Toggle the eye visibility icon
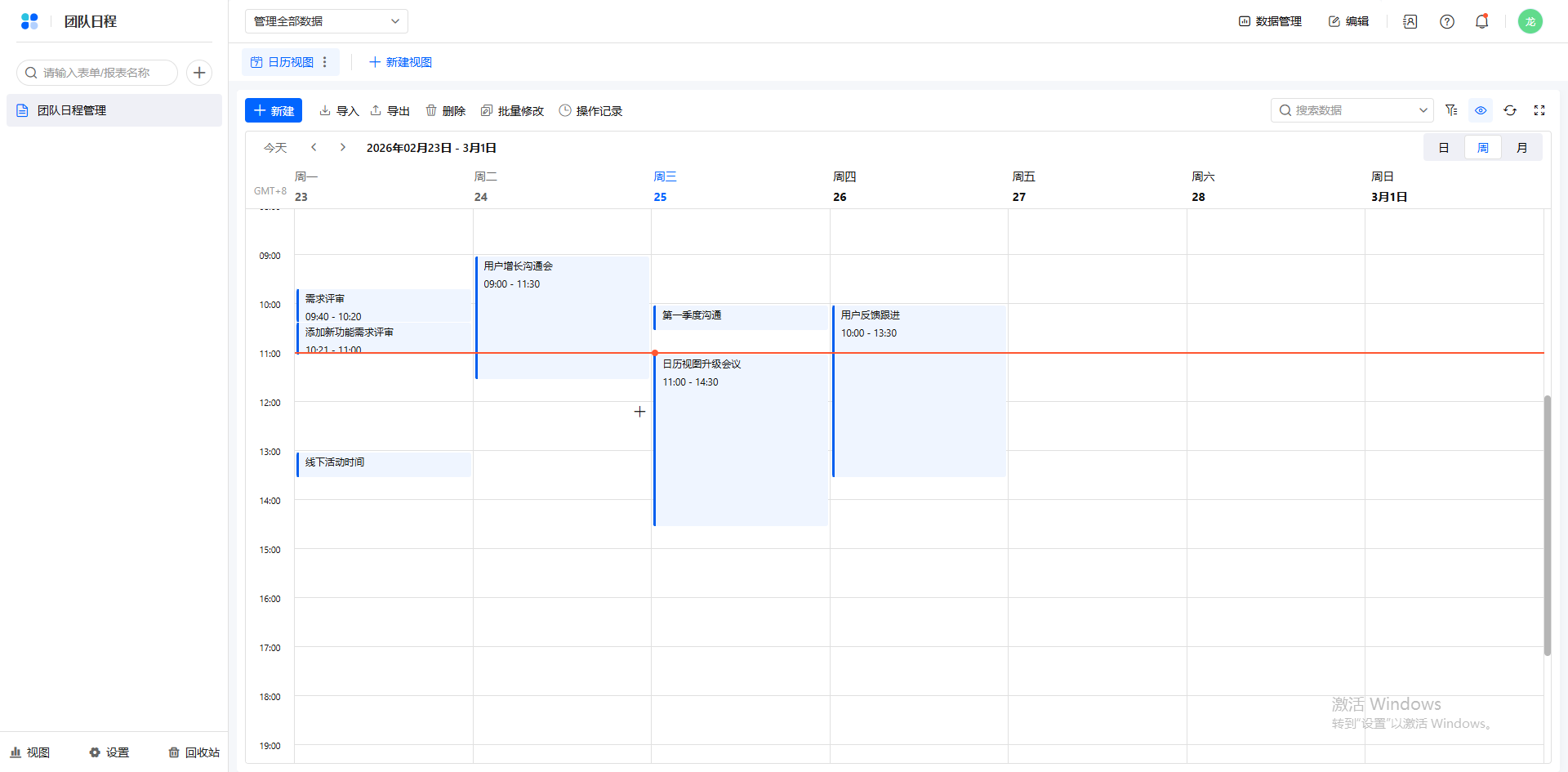 [x=1481, y=110]
